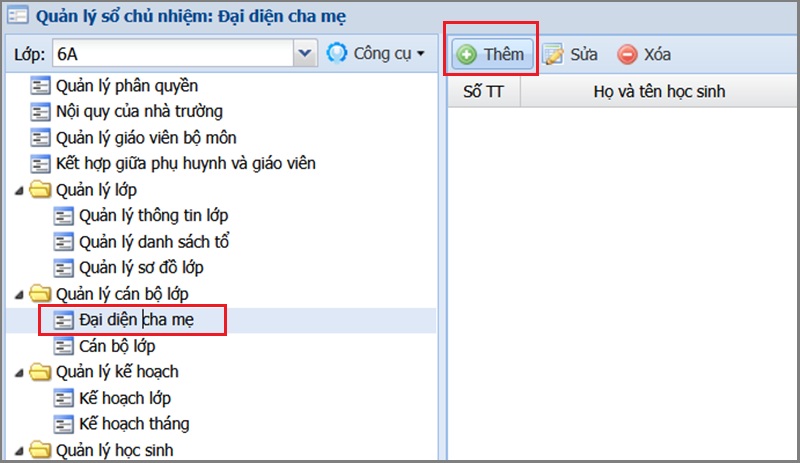Screen dimensions: 800x463
Task: Click the page icon beside Cán bộ lớp leaf
Action: tap(63, 346)
